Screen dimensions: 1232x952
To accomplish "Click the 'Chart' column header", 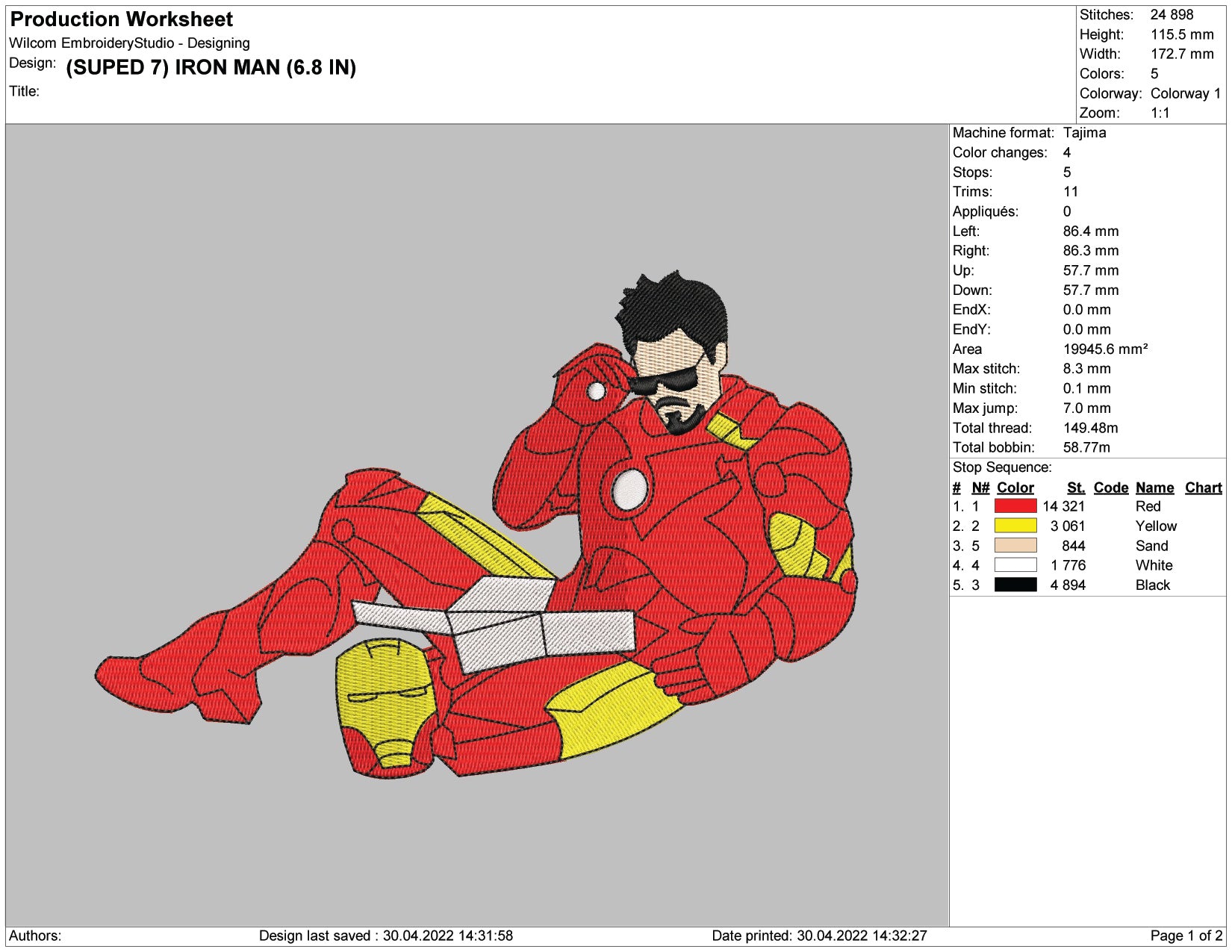I will click(1204, 488).
